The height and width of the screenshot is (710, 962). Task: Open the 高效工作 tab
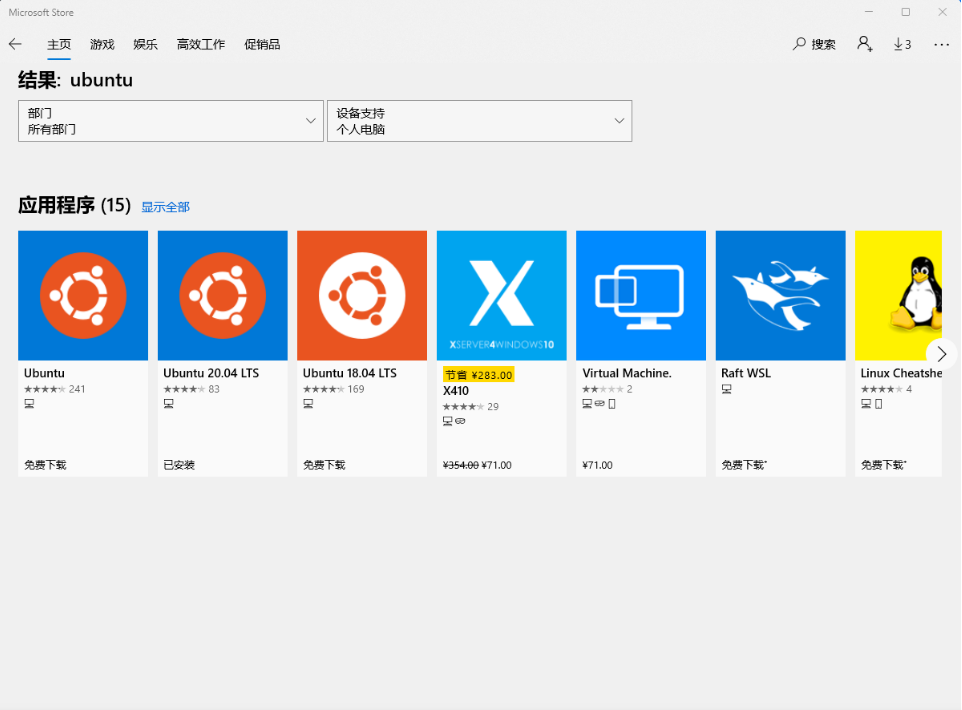[x=201, y=44]
